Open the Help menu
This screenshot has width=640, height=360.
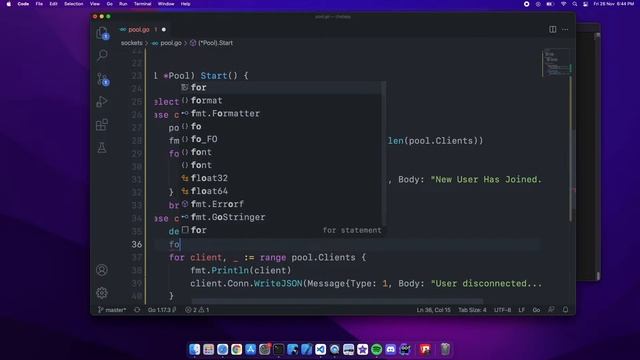[x=185, y=4]
